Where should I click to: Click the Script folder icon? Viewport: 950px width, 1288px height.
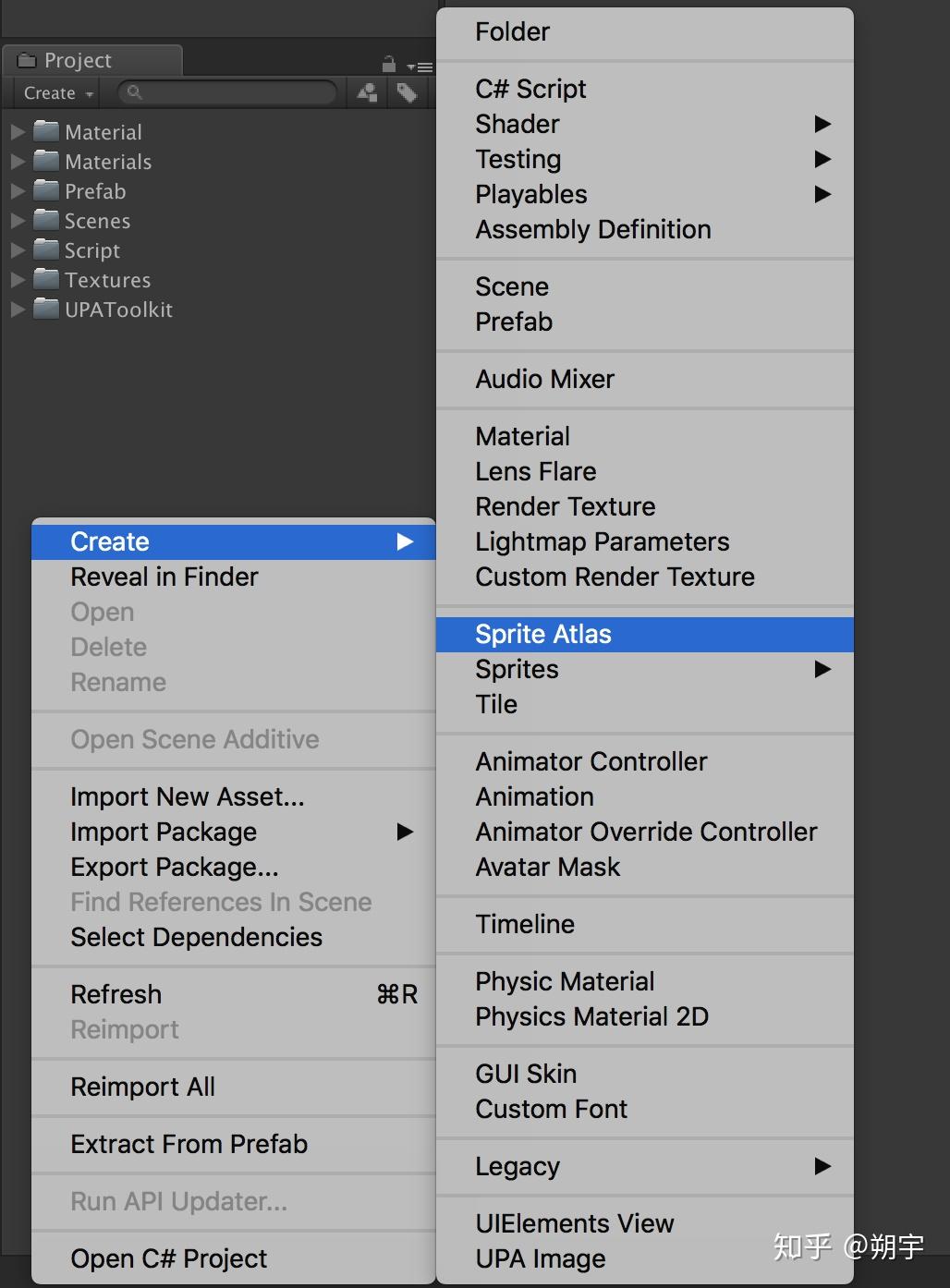(46, 249)
